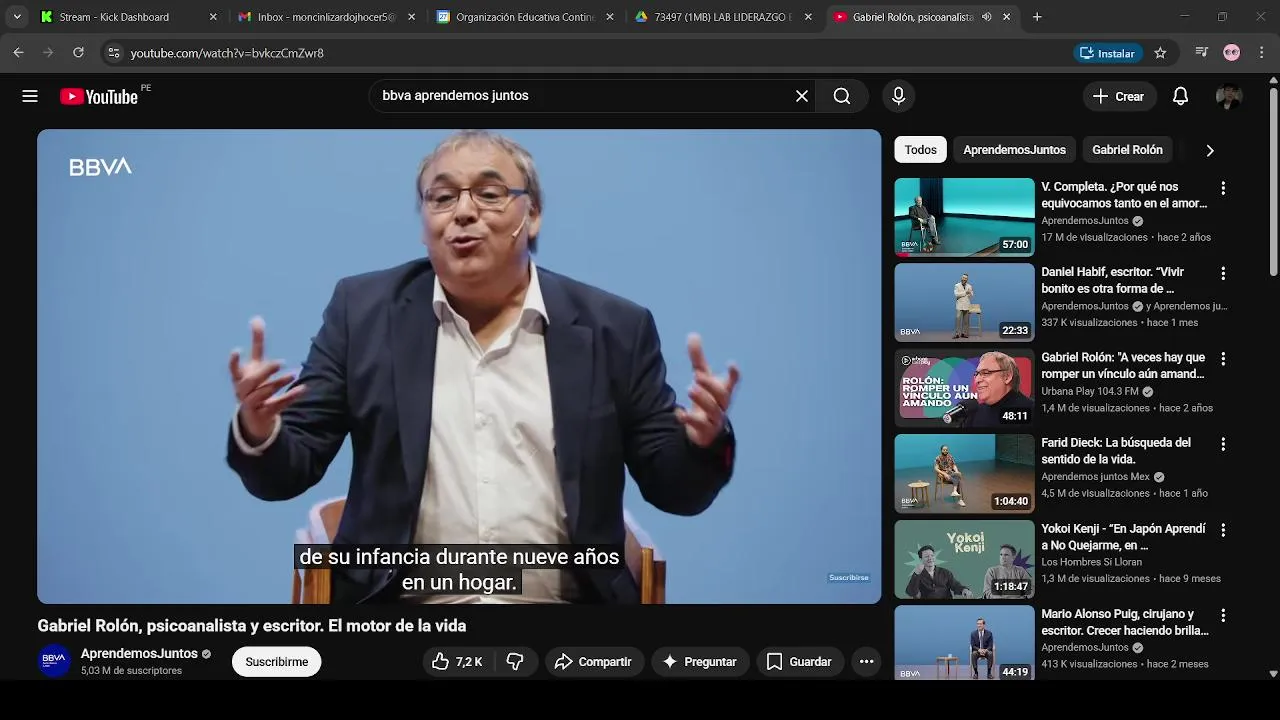Screen dimensions: 1280x720
Task: Open the YouTube guide hamburger menu
Action: click(30, 96)
